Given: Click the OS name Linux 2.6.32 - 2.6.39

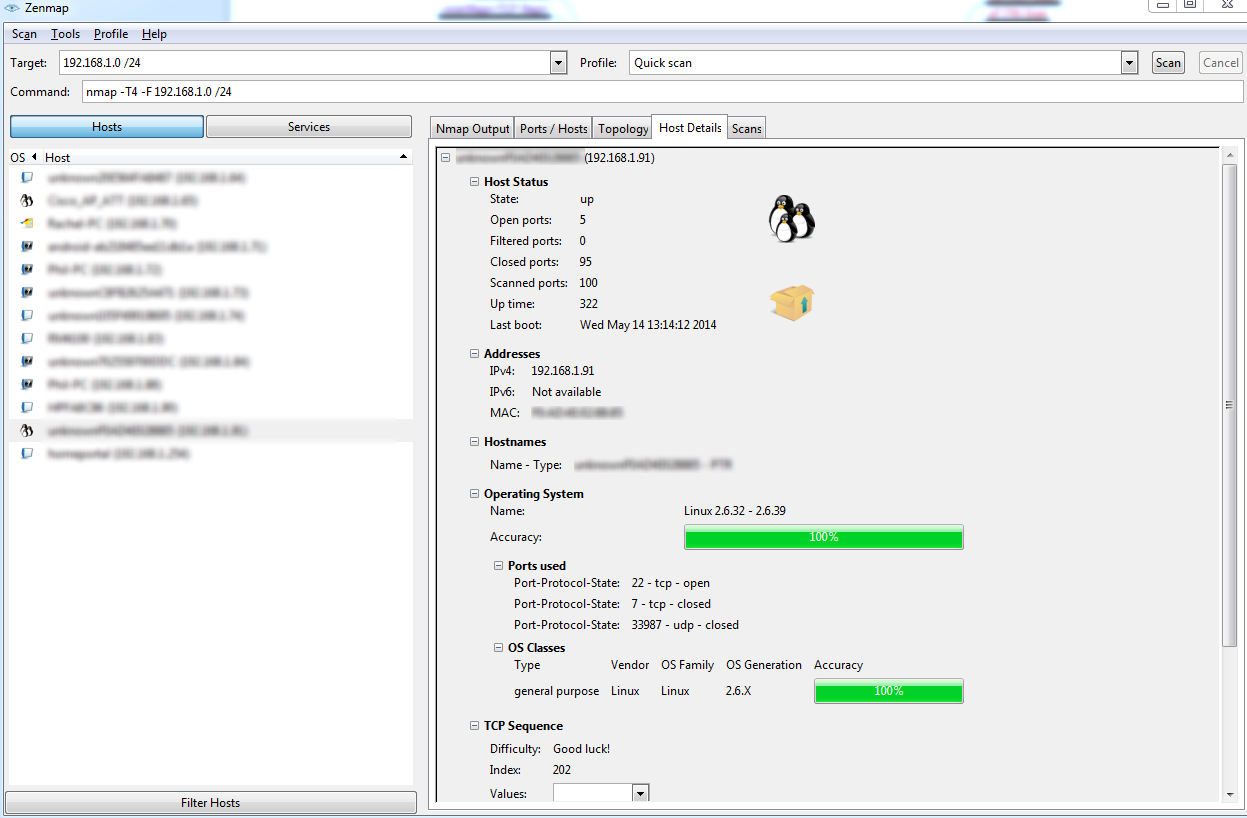Looking at the screenshot, I should click(735, 511).
